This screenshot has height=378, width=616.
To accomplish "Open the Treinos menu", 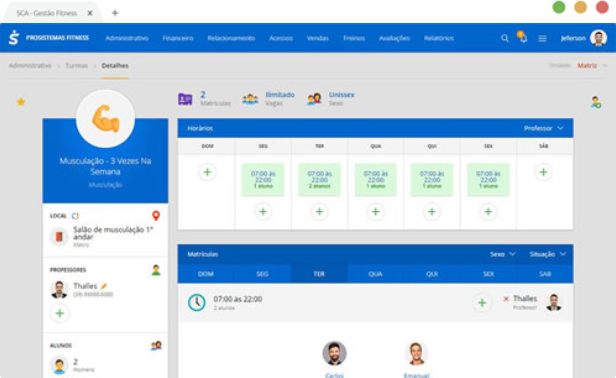I will (x=354, y=38).
